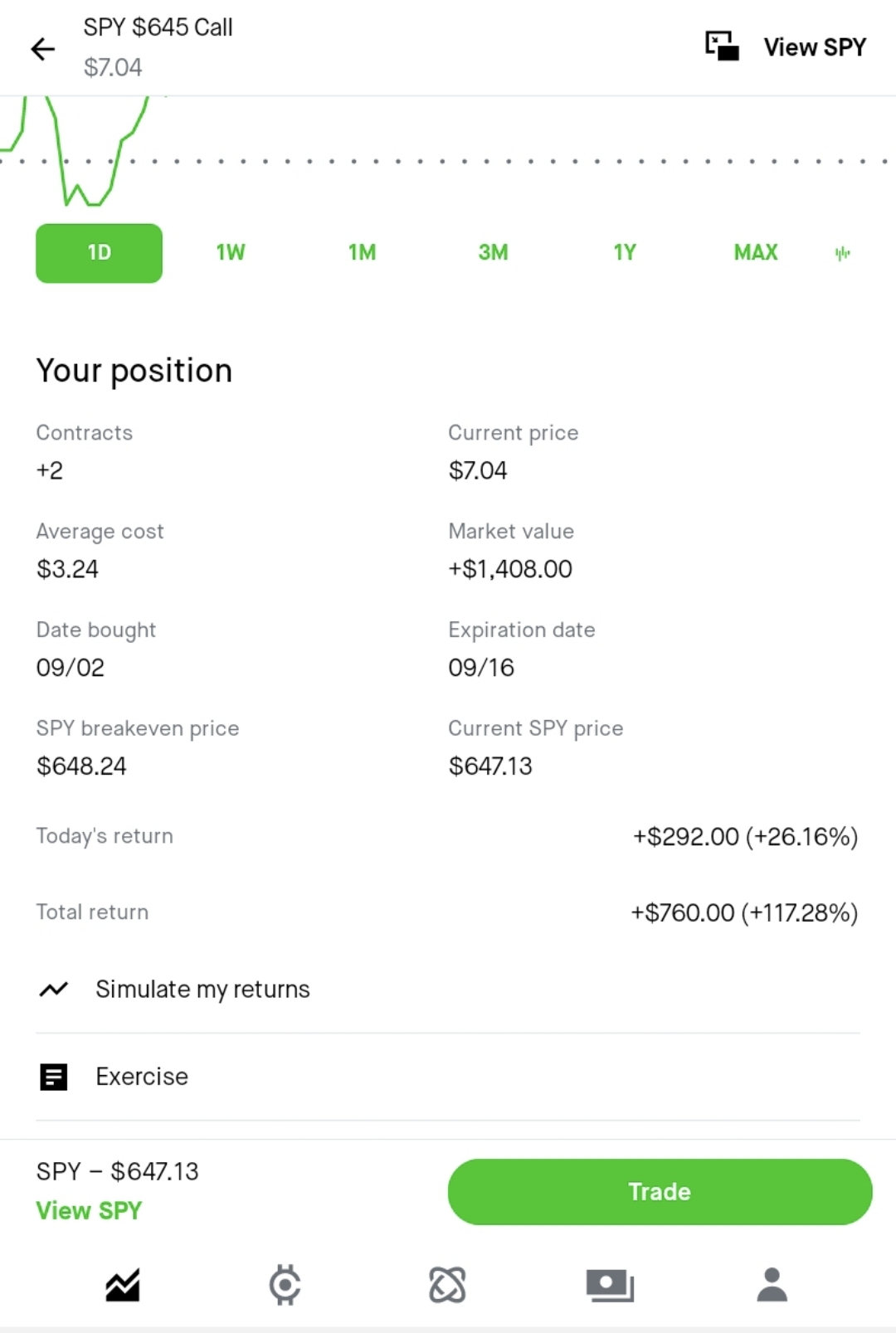Open the retirement loops icon
Viewport: 896px width, 1333px height.
pos(447,1285)
